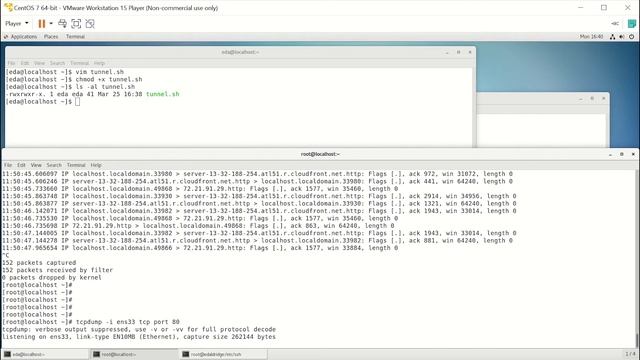Open Search menu in eda@localhost terminal

click(58, 63)
